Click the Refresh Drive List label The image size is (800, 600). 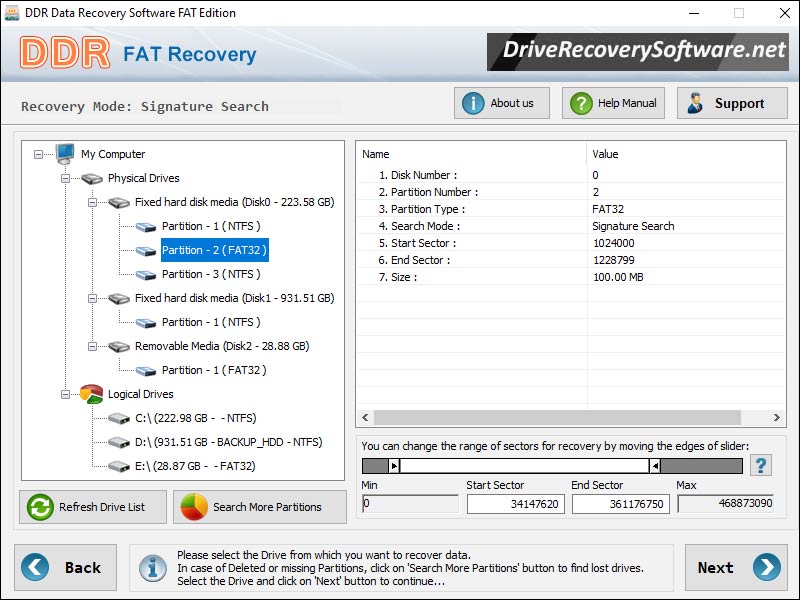102,507
